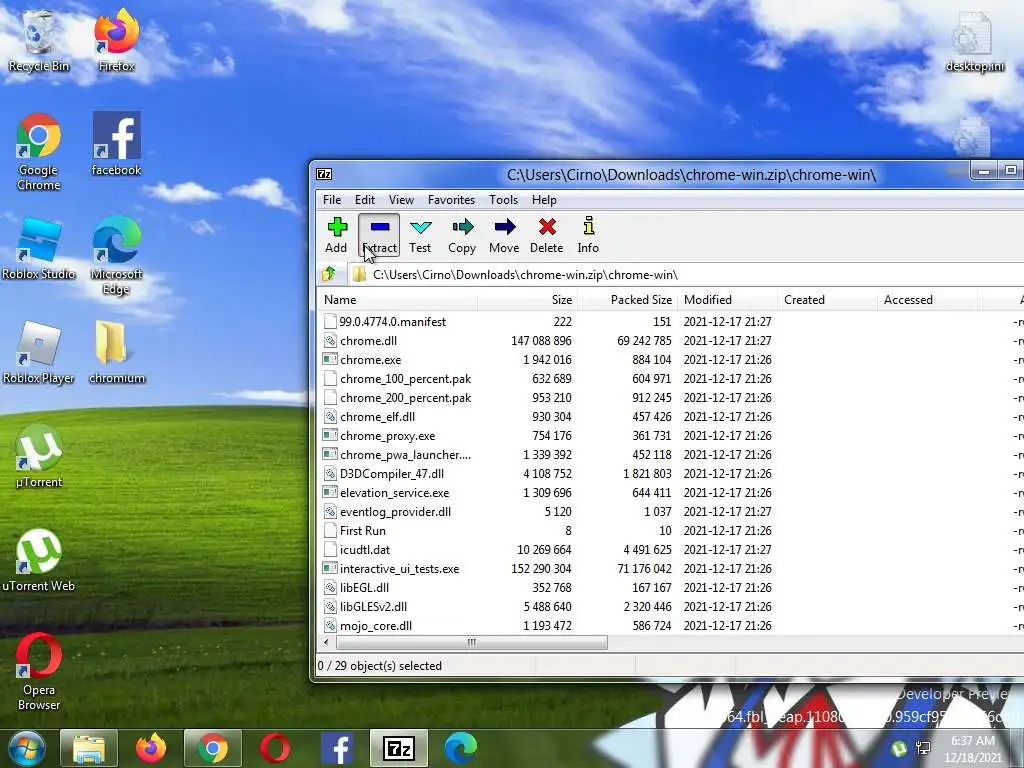
Task: Click the Roblox Player desktop icon
Action: 39,353
